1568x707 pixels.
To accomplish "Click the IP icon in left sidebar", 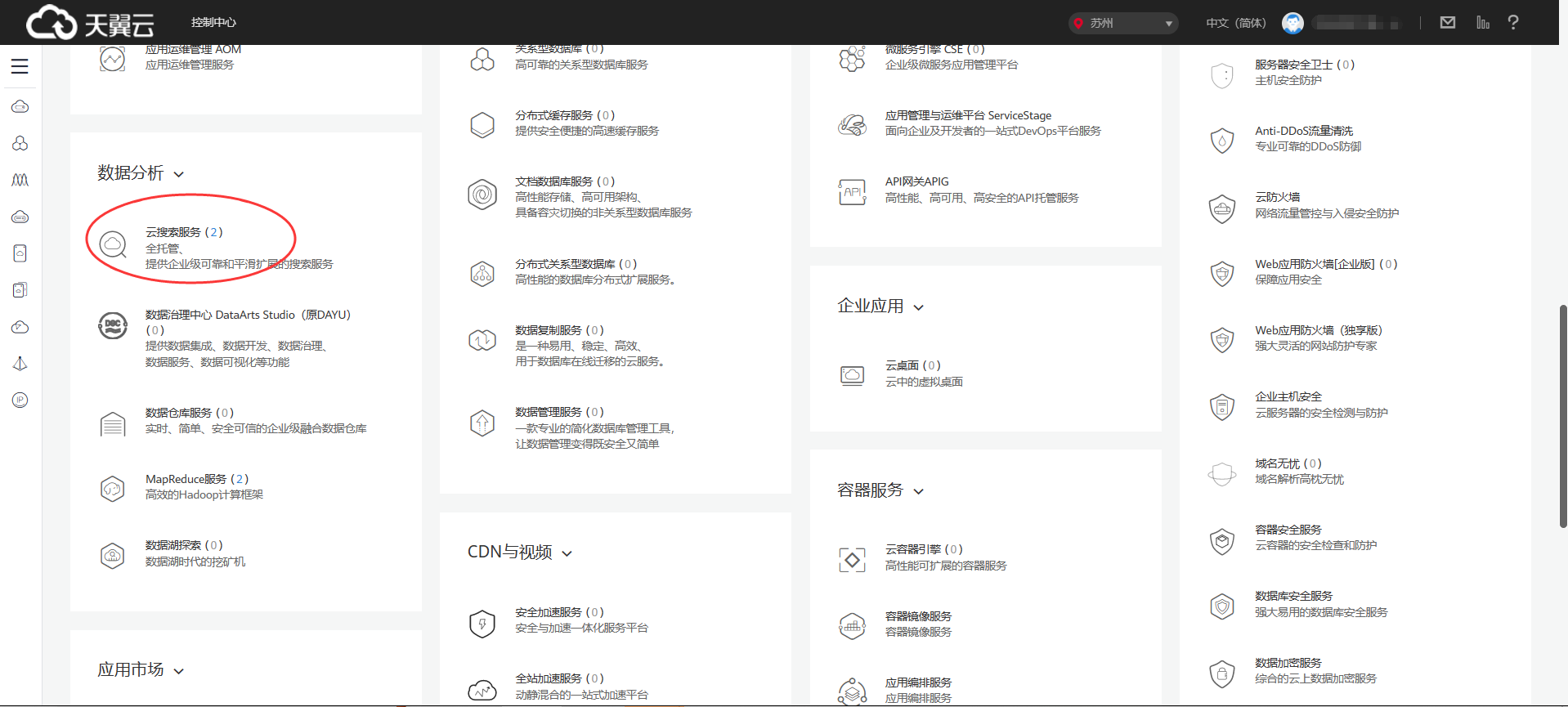I will point(20,400).
